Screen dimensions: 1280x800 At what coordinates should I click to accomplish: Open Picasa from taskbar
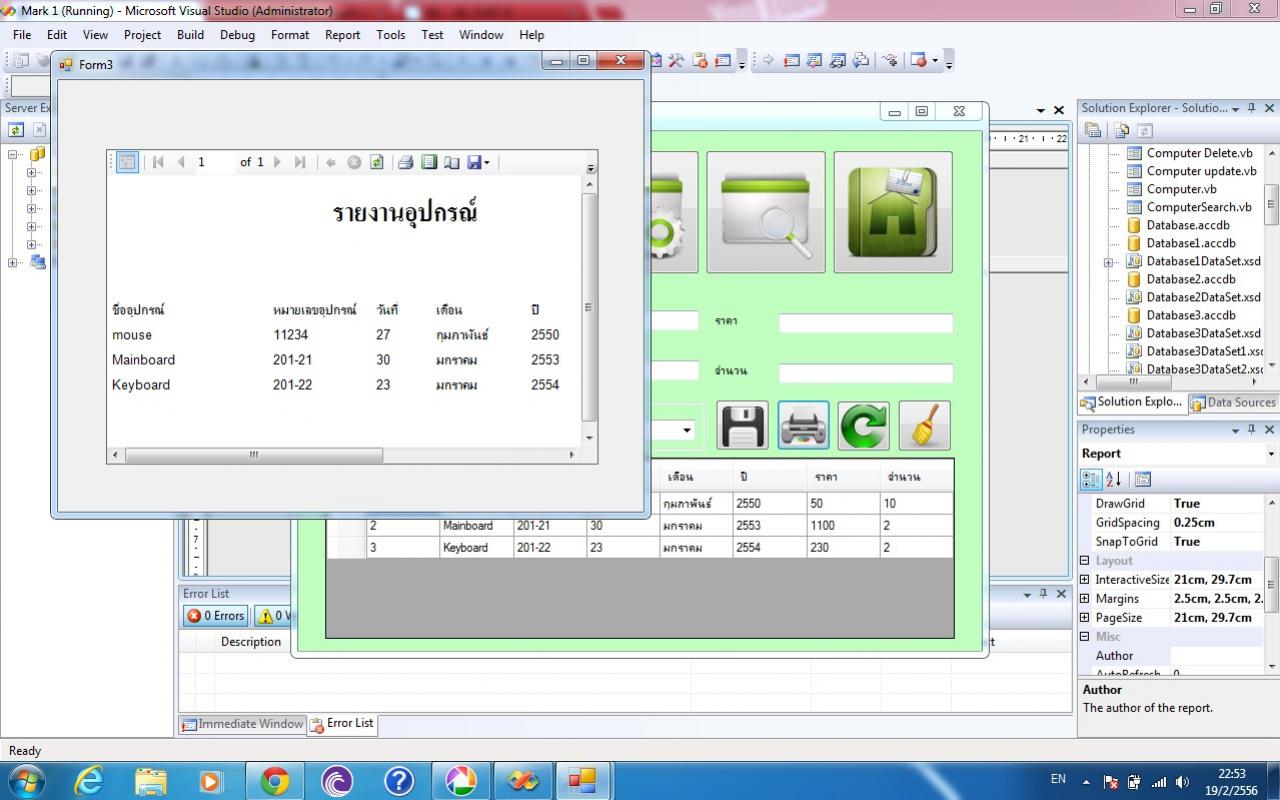click(461, 781)
